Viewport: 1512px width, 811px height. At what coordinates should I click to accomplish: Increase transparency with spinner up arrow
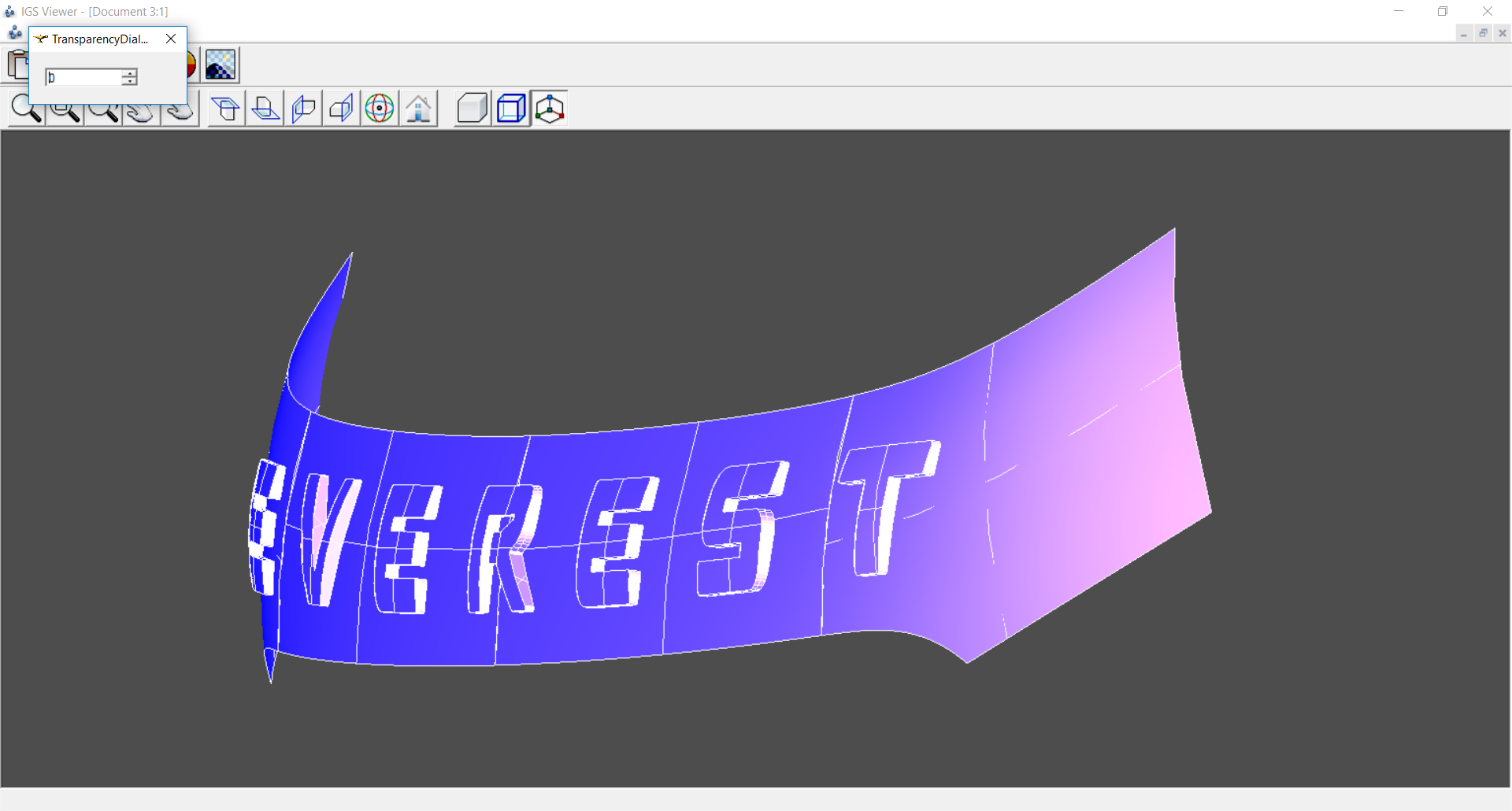tap(129, 73)
